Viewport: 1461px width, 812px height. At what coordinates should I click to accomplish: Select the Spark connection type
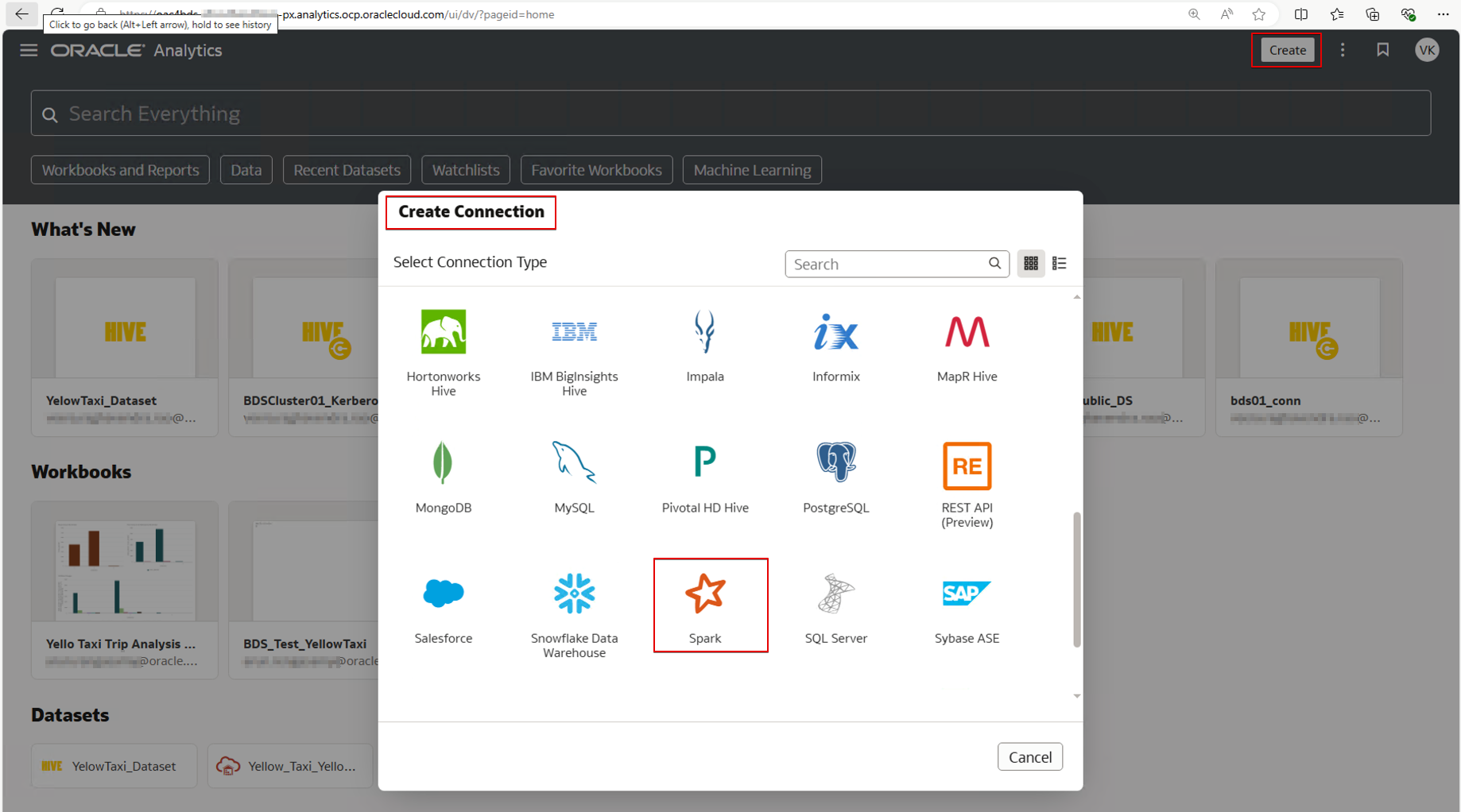pyautogui.click(x=705, y=605)
